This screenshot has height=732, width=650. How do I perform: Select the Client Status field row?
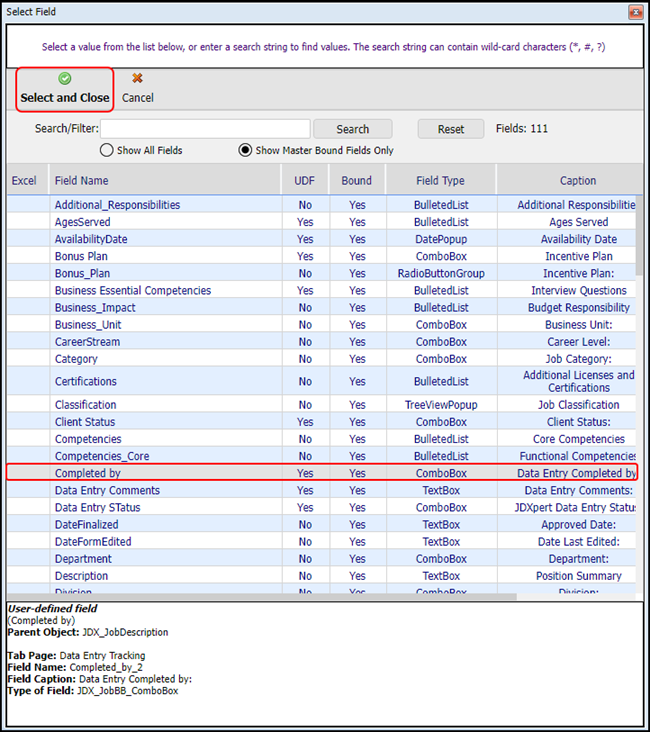click(x=321, y=422)
